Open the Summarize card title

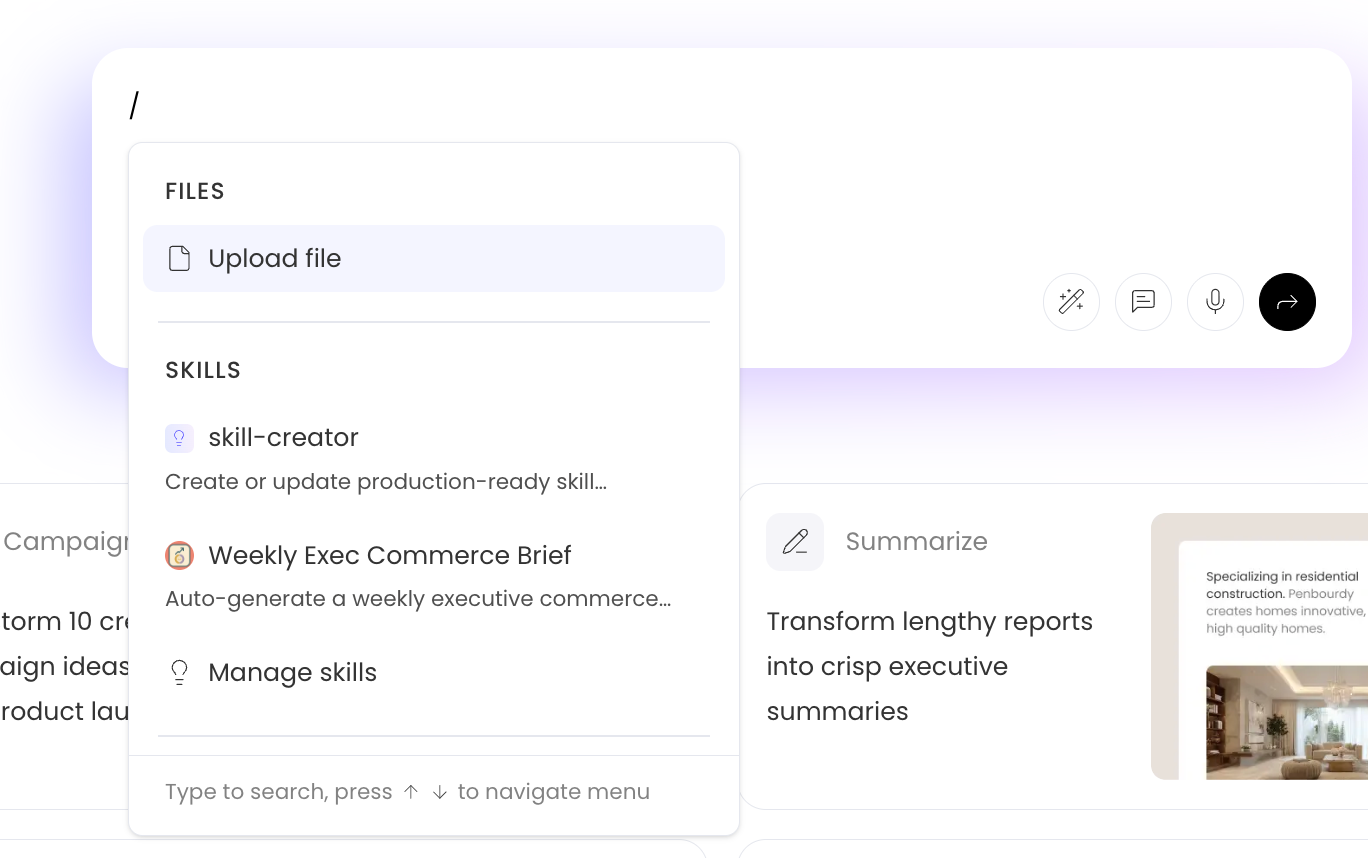point(916,541)
